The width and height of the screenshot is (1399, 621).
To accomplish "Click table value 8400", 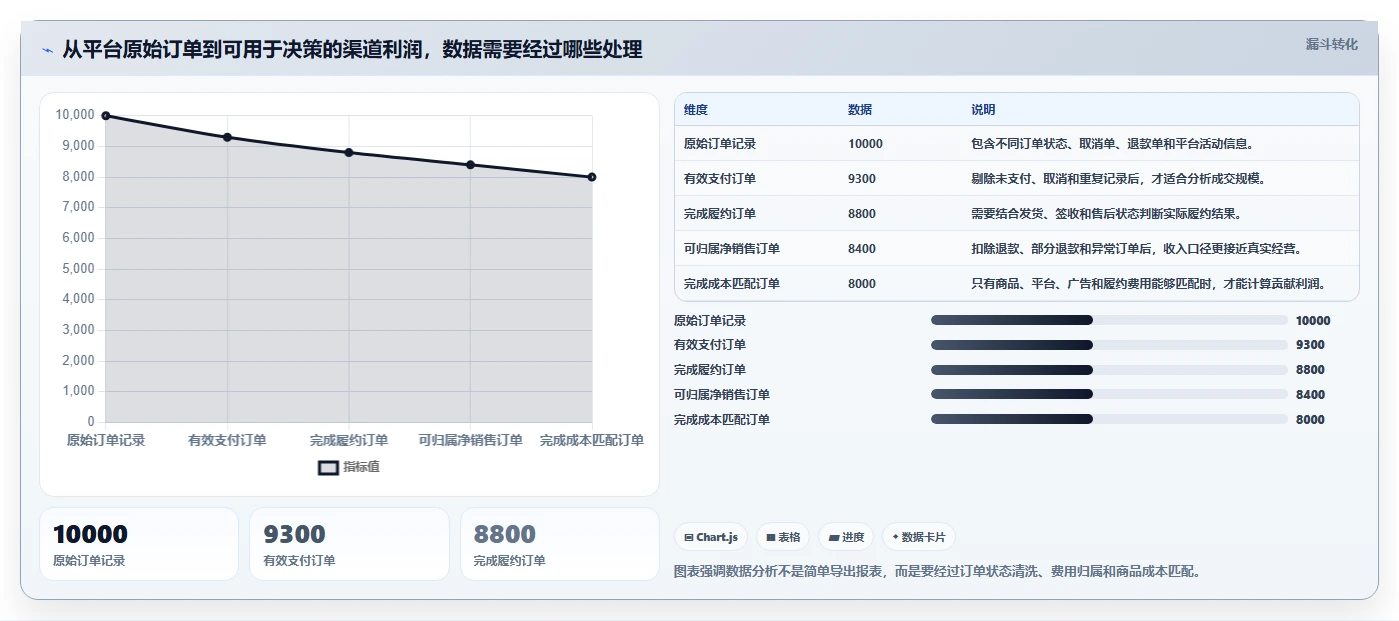I will [x=862, y=249].
